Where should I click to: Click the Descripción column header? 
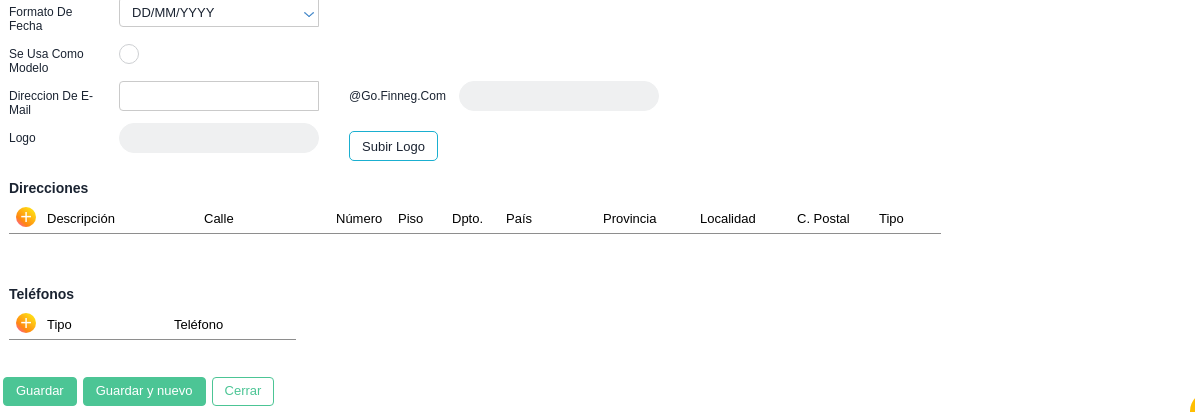pyautogui.click(x=81, y=219)
